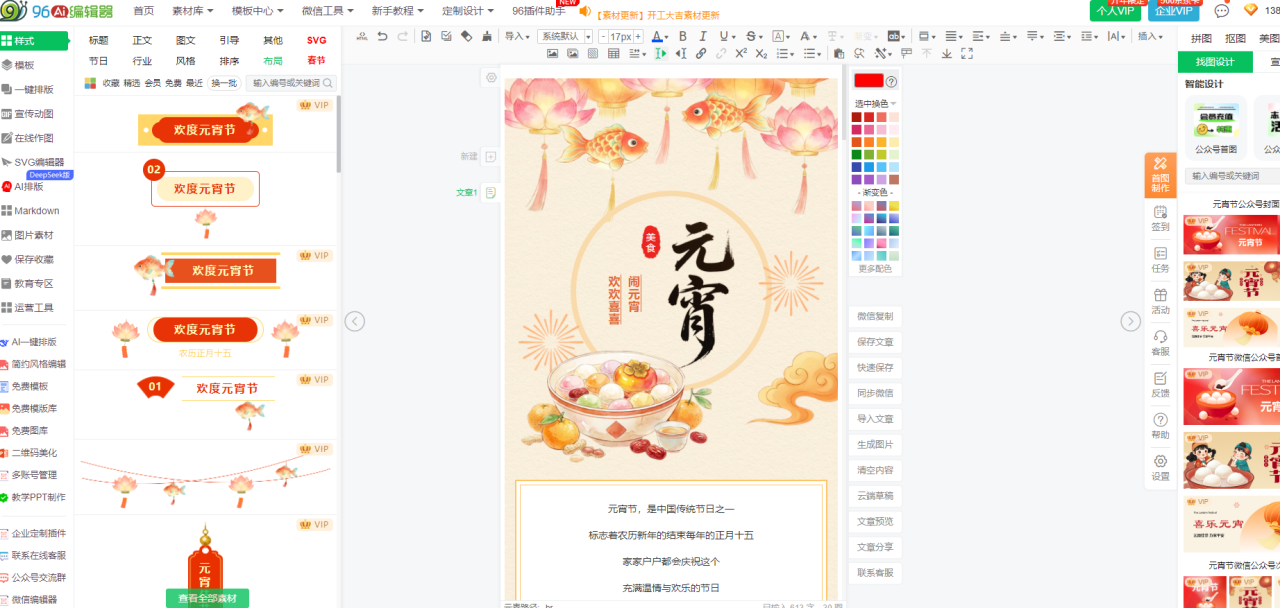Click the 微信复制 button
Screen dimensions: 1280x608
tap(875, 316)
